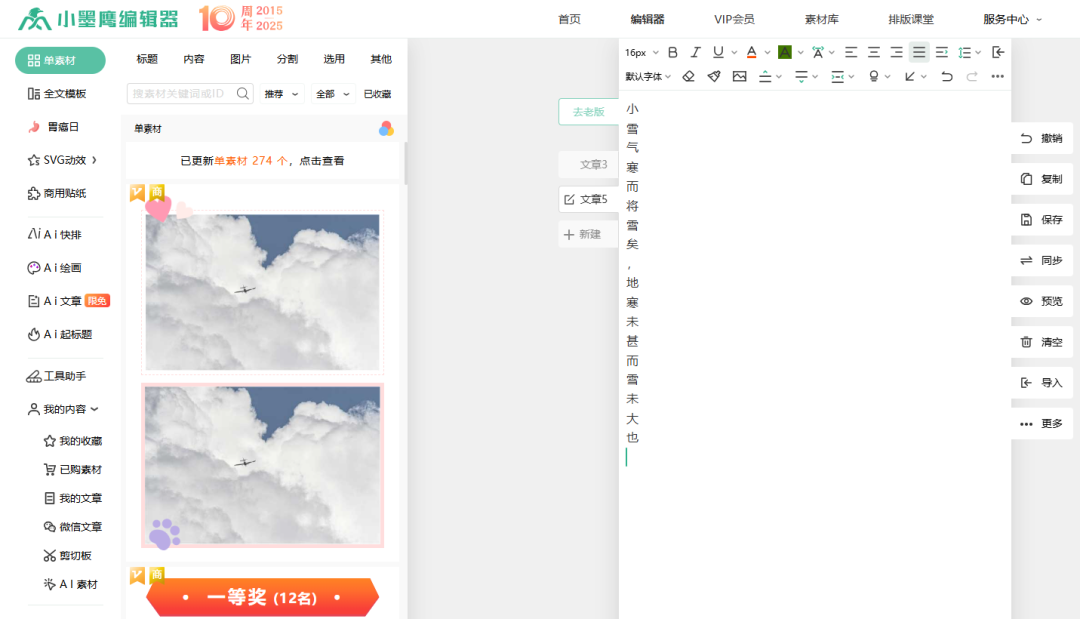Click the material keyword search field
Screen dimensions: 1080x619
[x=182, y=94]
